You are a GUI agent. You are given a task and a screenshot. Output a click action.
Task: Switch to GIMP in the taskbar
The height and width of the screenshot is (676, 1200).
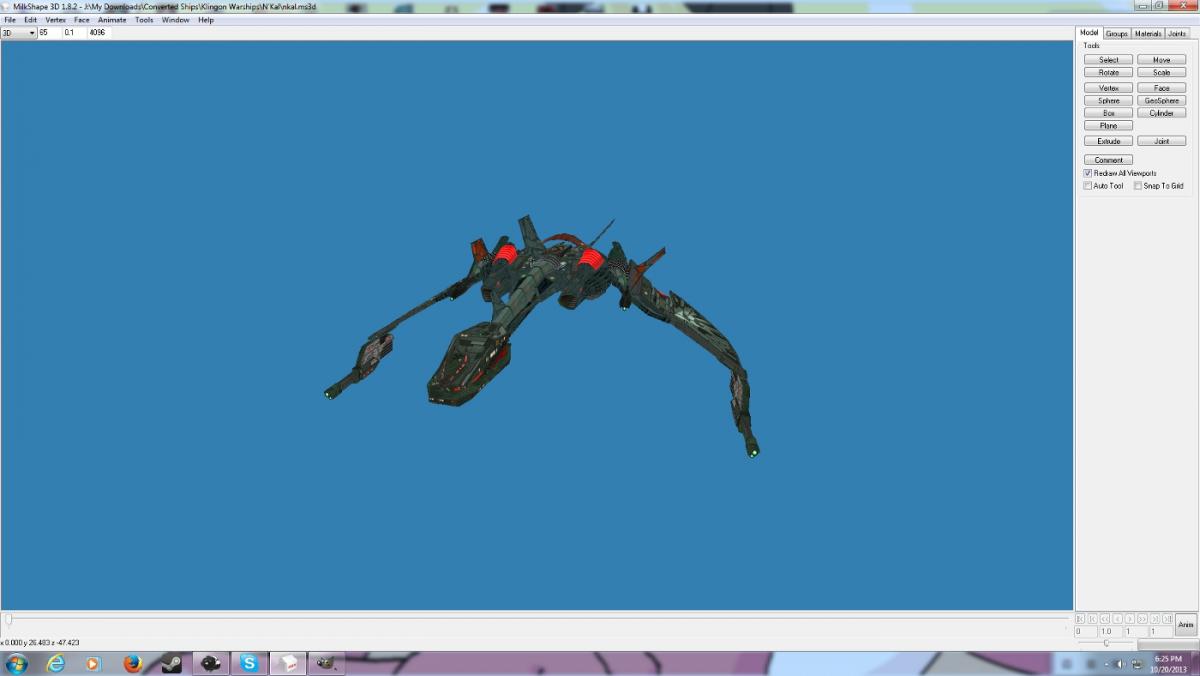[x=326, y=663]
